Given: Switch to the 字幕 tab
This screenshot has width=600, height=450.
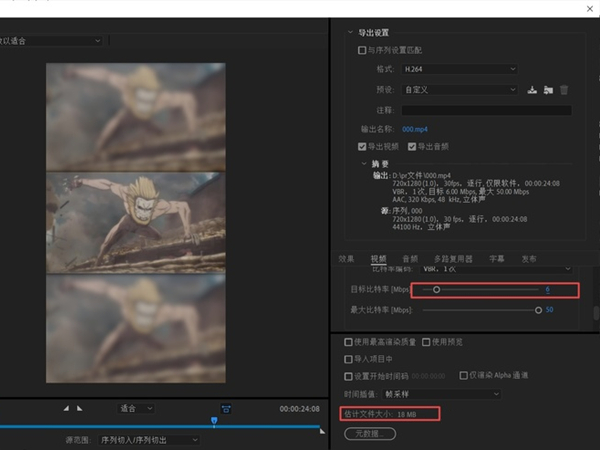Looking at the screenshot, I should tap(496, 258).
